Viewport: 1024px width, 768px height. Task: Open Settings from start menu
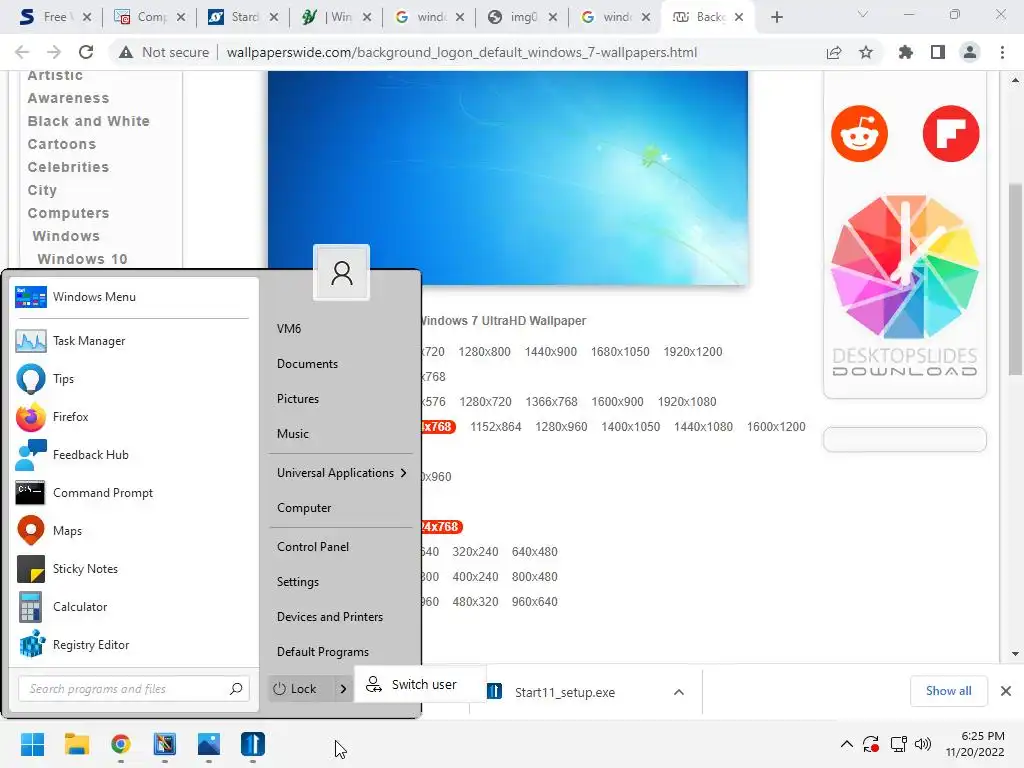point(298,582)
